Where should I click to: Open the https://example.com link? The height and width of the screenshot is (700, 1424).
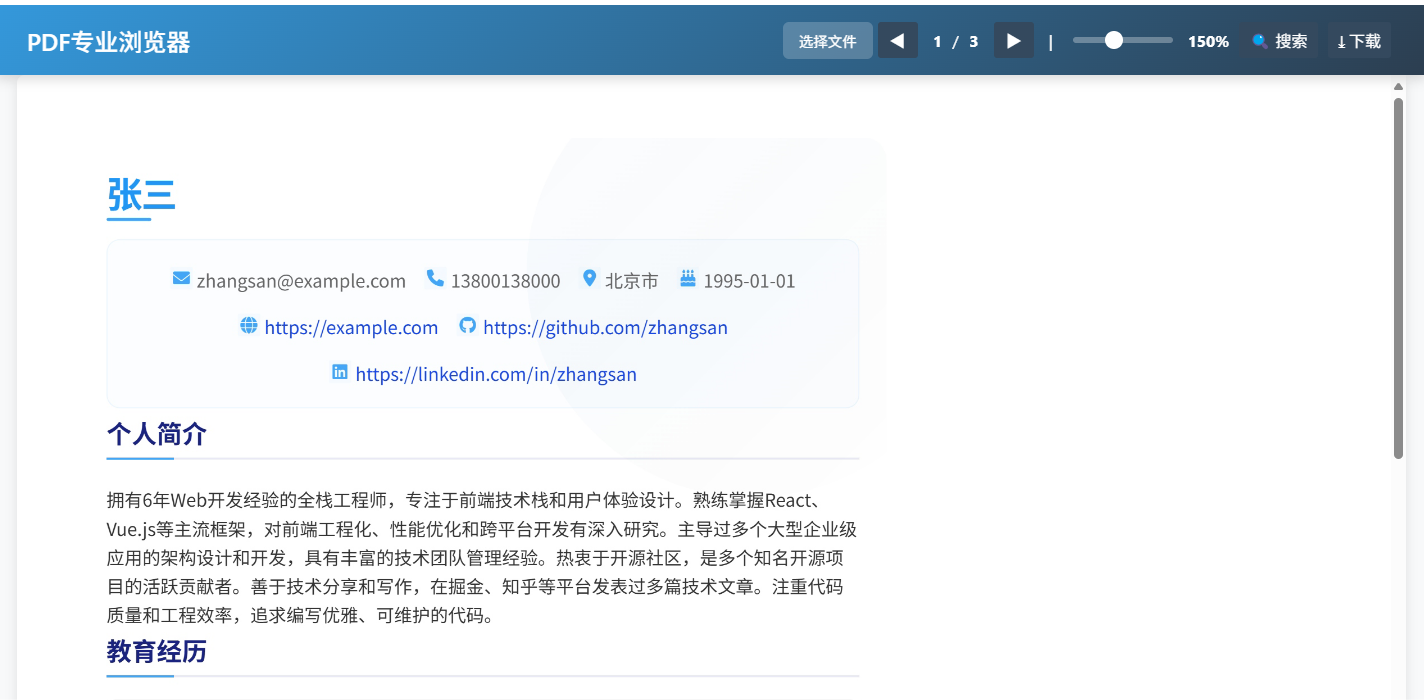(351, 327)
